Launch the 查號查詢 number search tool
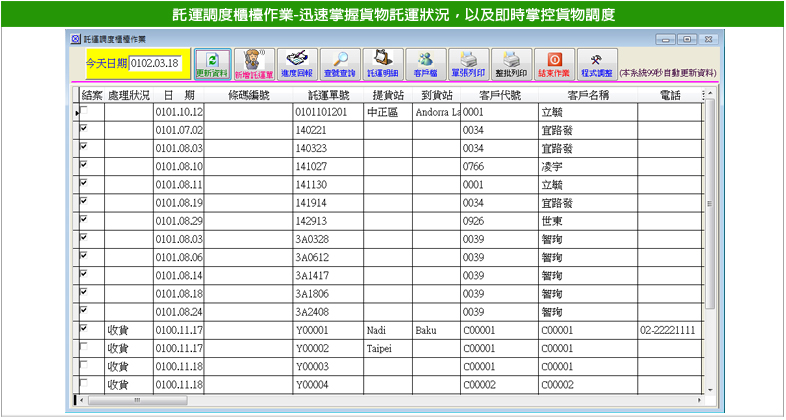This screenshot has width=786, height=420. tap(340, 65)
